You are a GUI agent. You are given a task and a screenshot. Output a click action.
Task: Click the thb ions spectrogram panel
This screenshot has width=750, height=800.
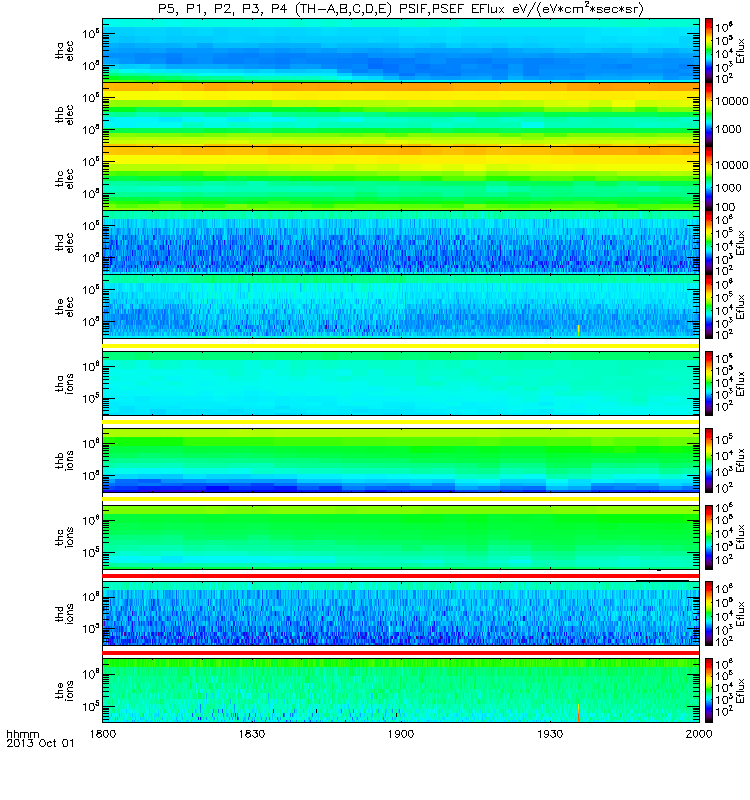click(401, 460)
